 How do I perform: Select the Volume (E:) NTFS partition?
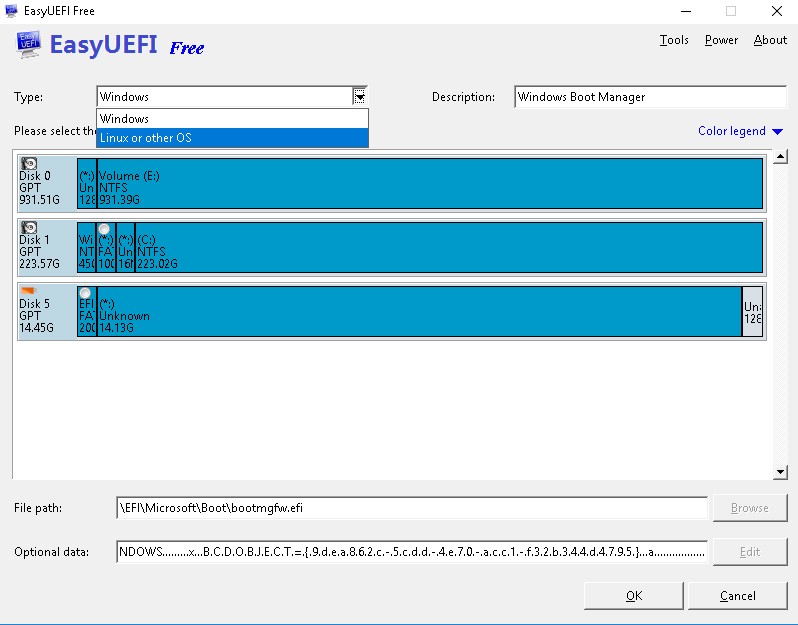point(430,183)
